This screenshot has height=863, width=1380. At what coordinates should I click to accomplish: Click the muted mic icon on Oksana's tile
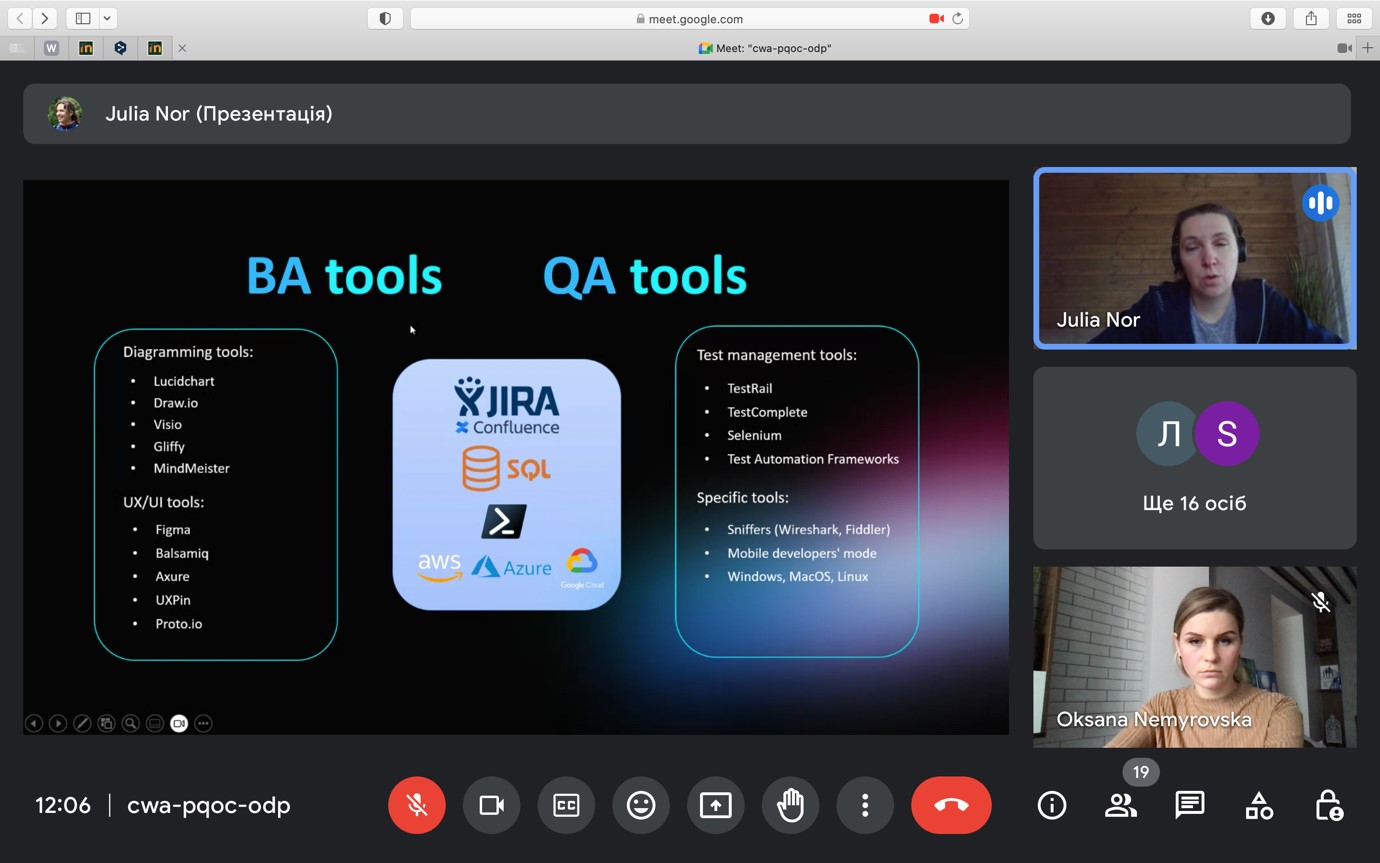coord(1321,601)
